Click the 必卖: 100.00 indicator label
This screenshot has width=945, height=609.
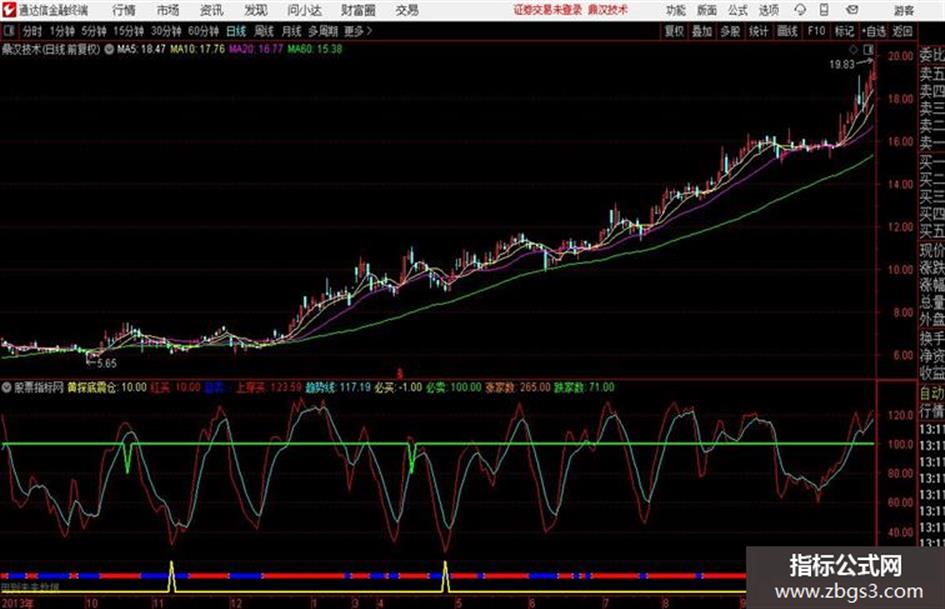[x=453, y=388]
